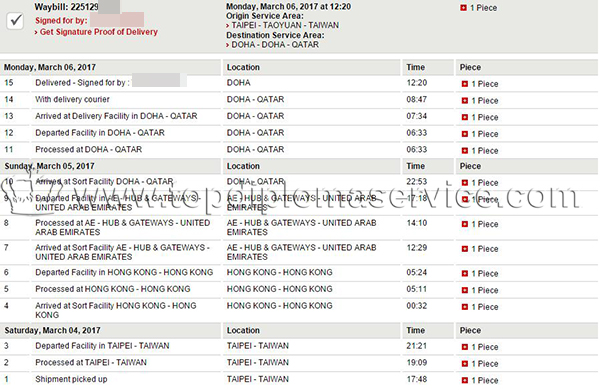
Task: Select the Monday, March 06, 2017 date header
Action: [50, 67]
